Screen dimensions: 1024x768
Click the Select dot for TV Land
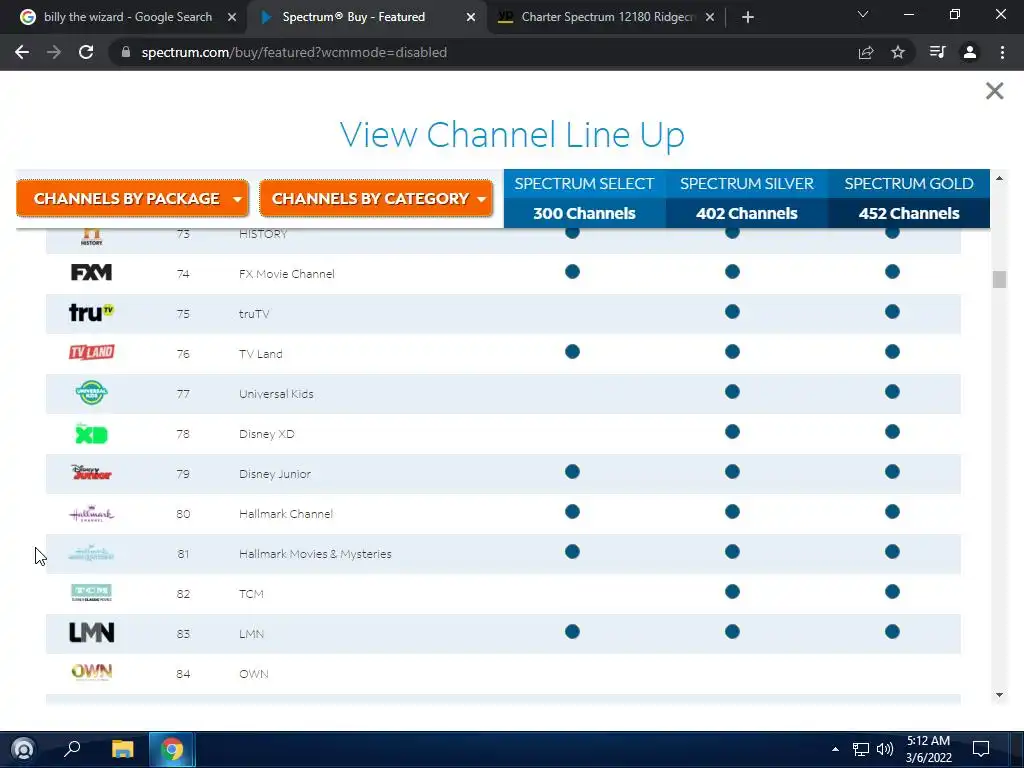click(x=572, y=351)
